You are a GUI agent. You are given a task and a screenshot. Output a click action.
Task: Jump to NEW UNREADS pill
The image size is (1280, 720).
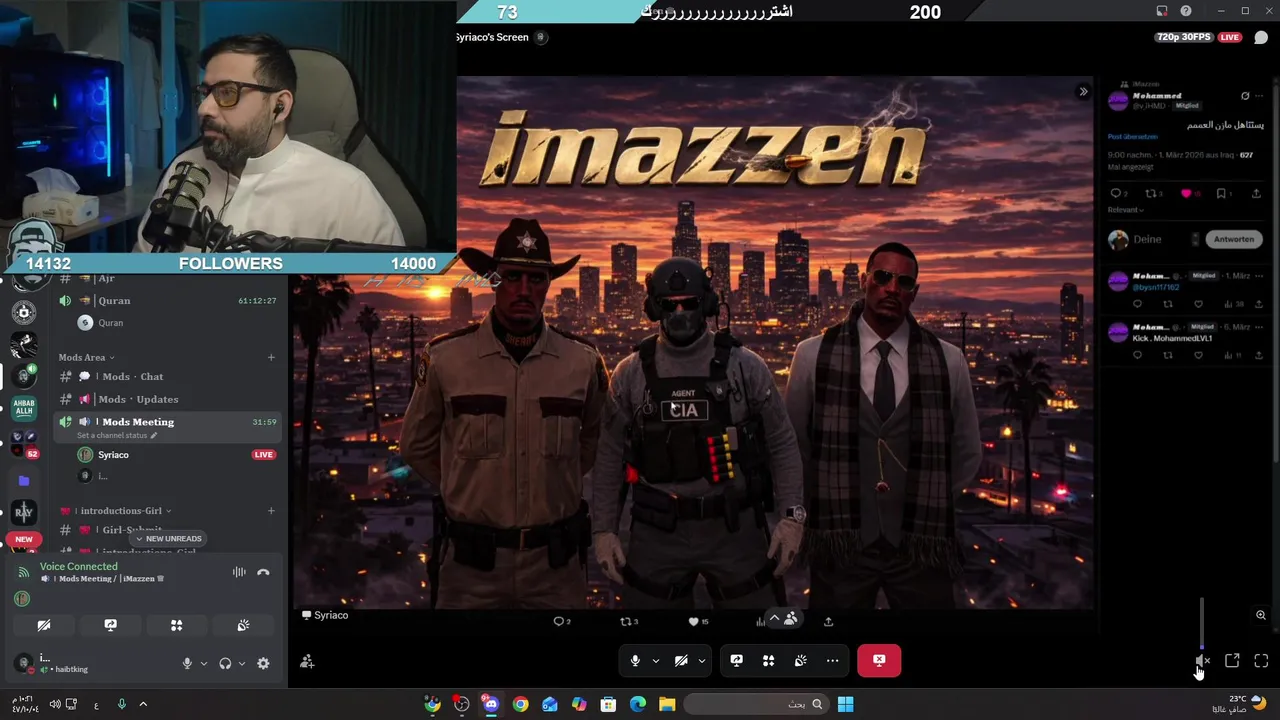tap(169, 539)
